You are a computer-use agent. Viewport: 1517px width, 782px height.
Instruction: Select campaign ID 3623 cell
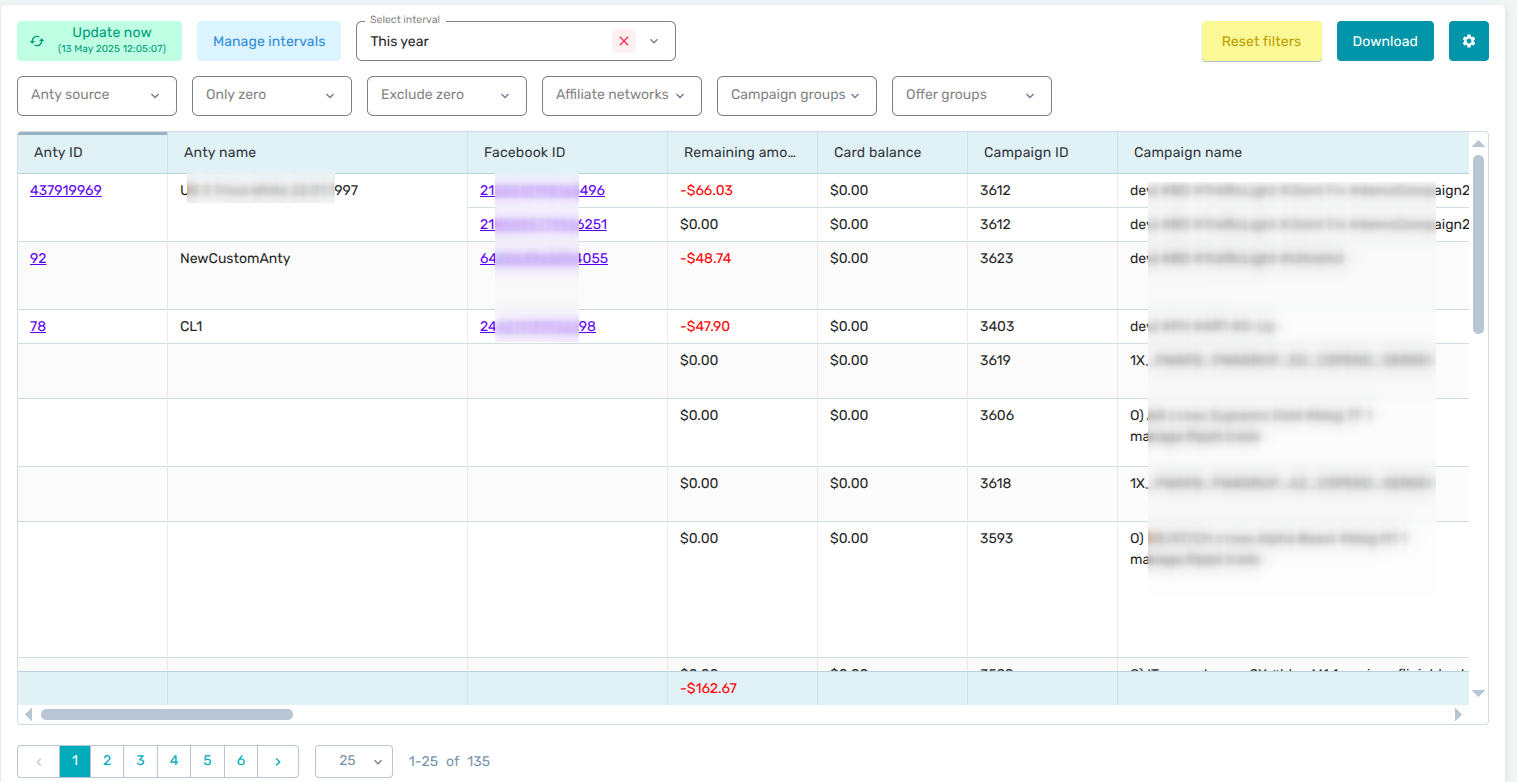tap(1042, 275)
